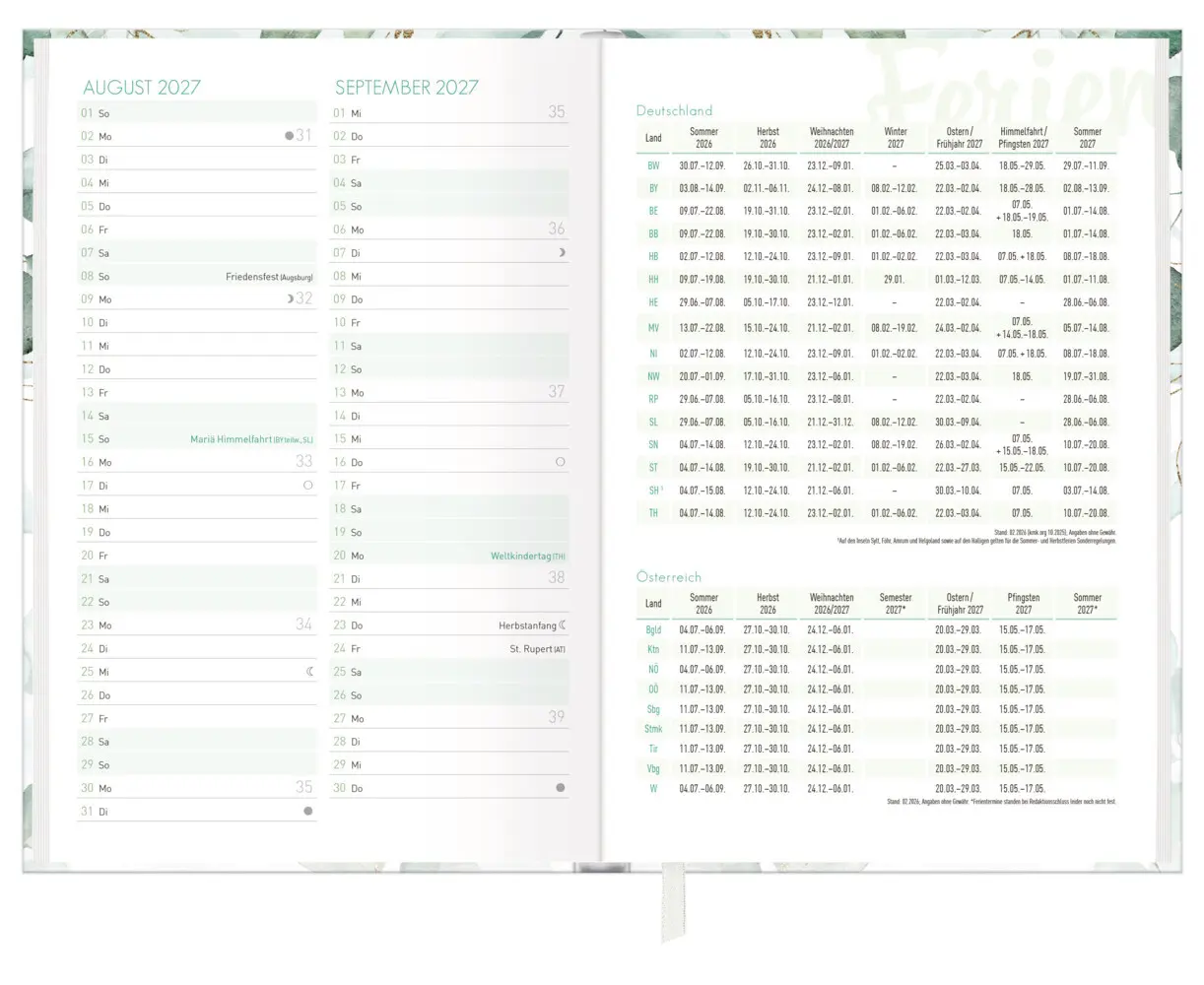
Task: Click the Mariä Himmelfahrt holiday entry
Action: [x=251, y=439]
